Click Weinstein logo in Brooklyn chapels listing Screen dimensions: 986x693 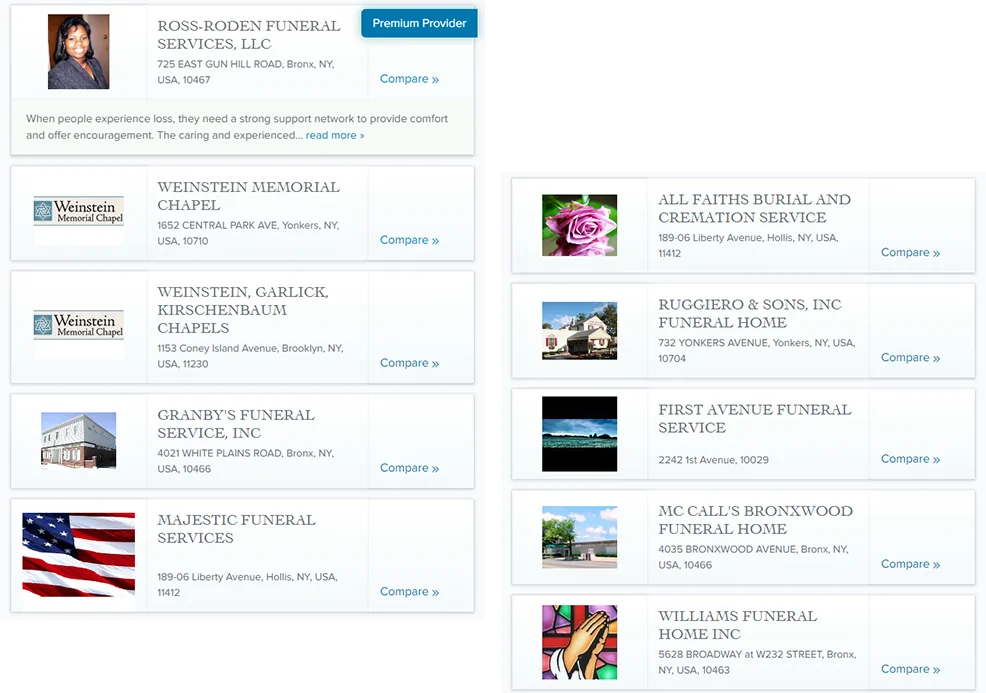tap(79, 324)
